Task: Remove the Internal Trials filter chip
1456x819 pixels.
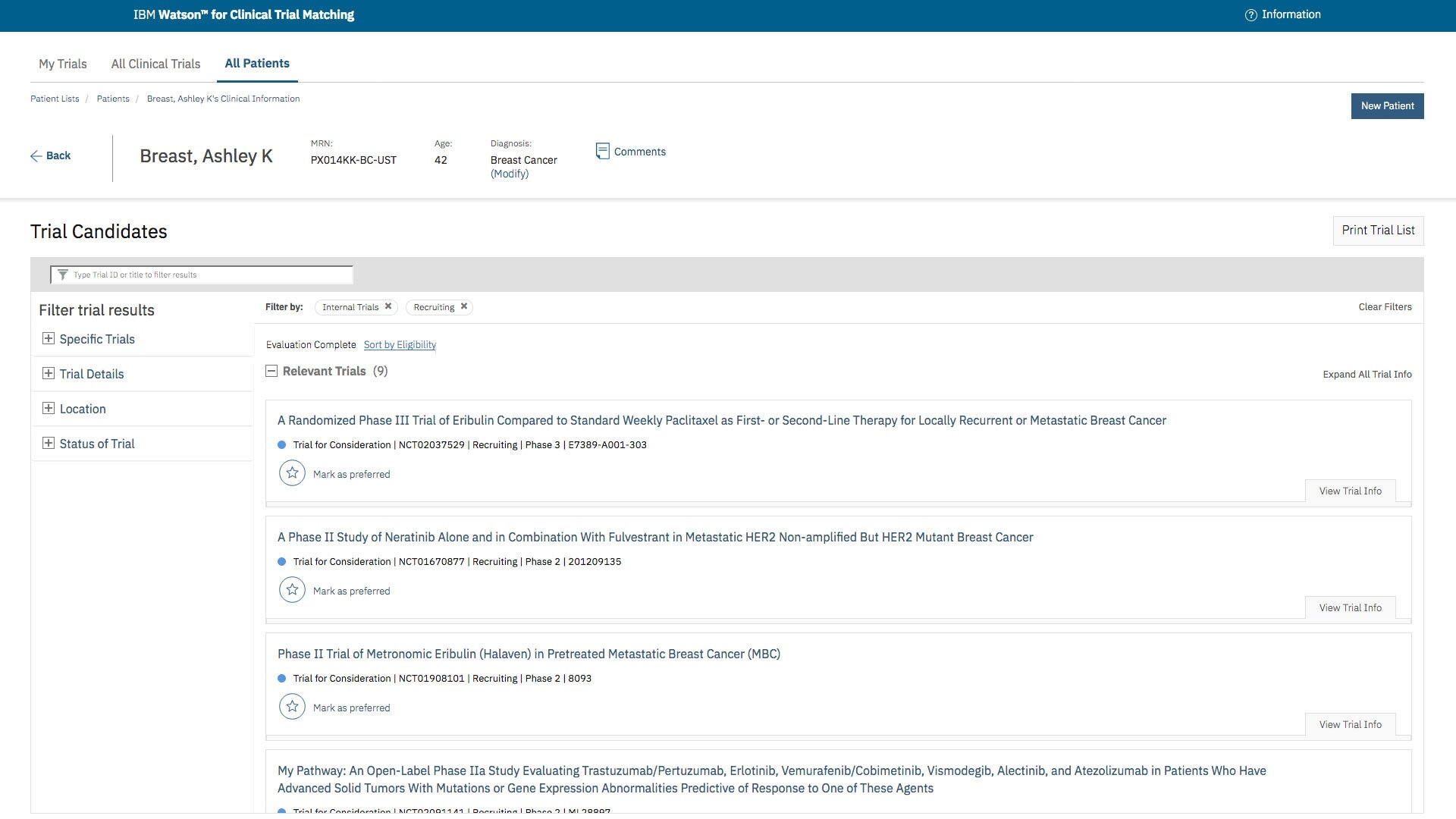Action: click(388, 306)
